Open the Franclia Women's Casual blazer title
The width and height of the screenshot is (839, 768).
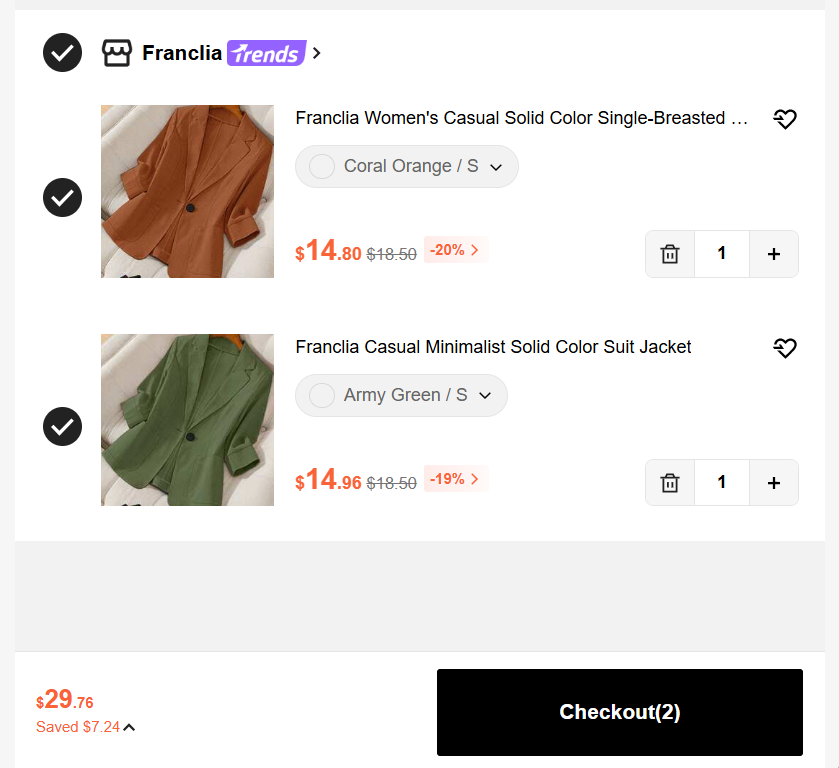(x=521, y=118)
